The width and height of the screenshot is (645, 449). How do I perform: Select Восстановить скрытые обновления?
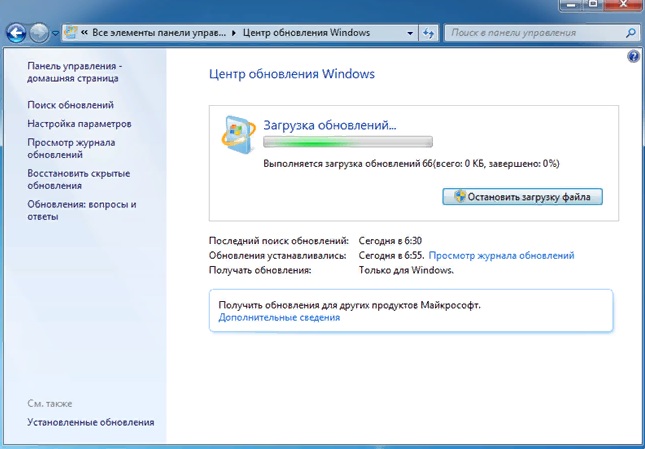point(79,179)
